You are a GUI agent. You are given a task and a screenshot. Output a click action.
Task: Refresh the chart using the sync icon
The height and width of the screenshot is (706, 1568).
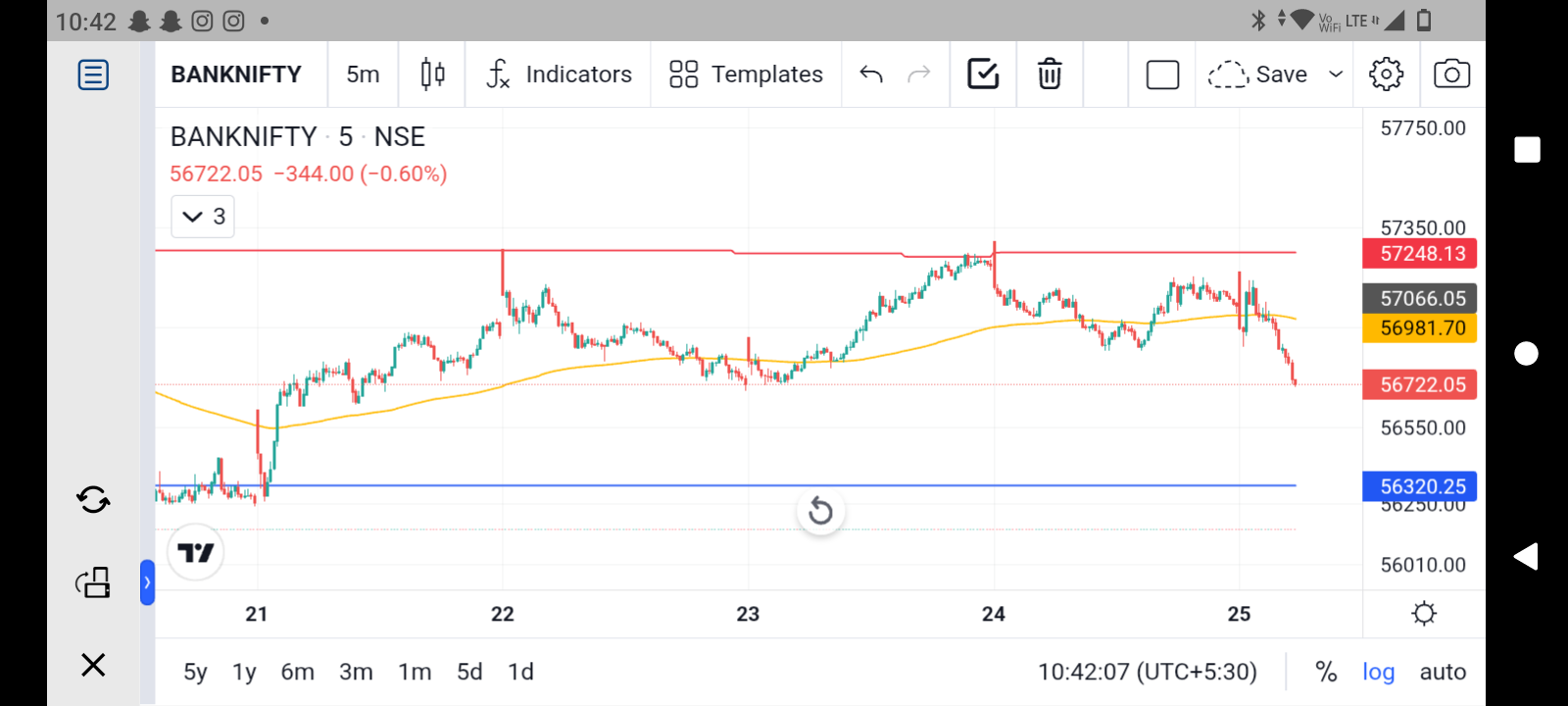pyautogui.click(x=93, y=500)
